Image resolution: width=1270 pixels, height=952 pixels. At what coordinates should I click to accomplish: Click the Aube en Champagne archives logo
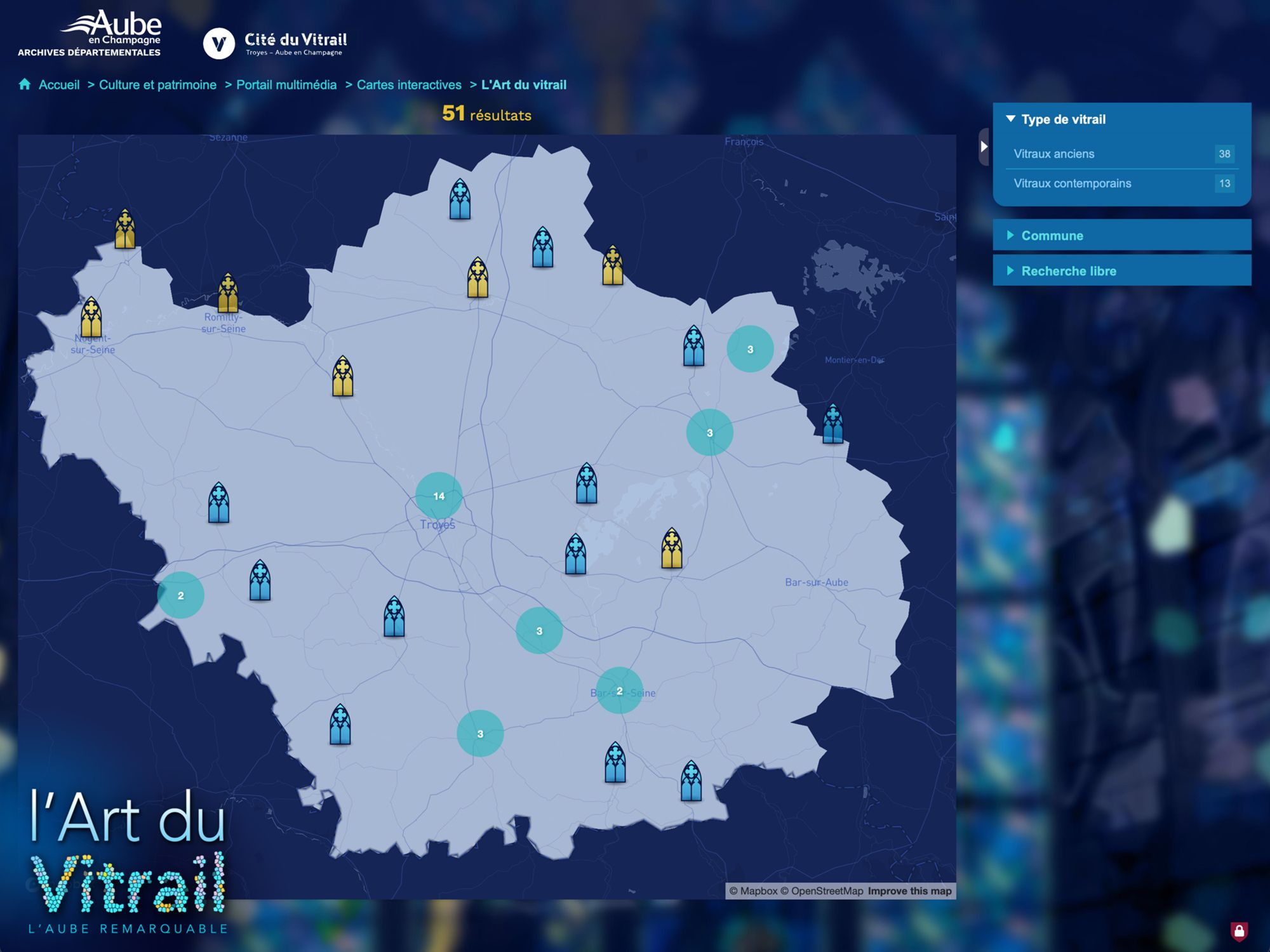90,34
